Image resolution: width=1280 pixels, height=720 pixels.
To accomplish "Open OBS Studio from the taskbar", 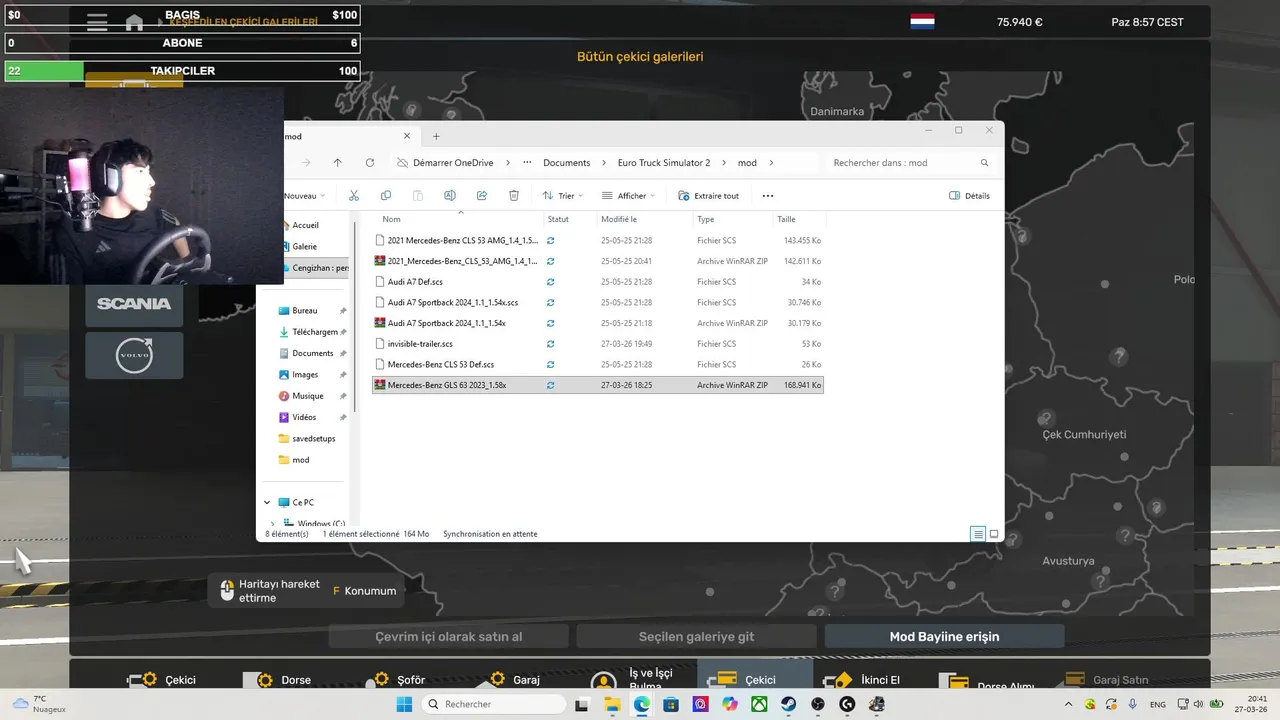I will tap(818, 704).
